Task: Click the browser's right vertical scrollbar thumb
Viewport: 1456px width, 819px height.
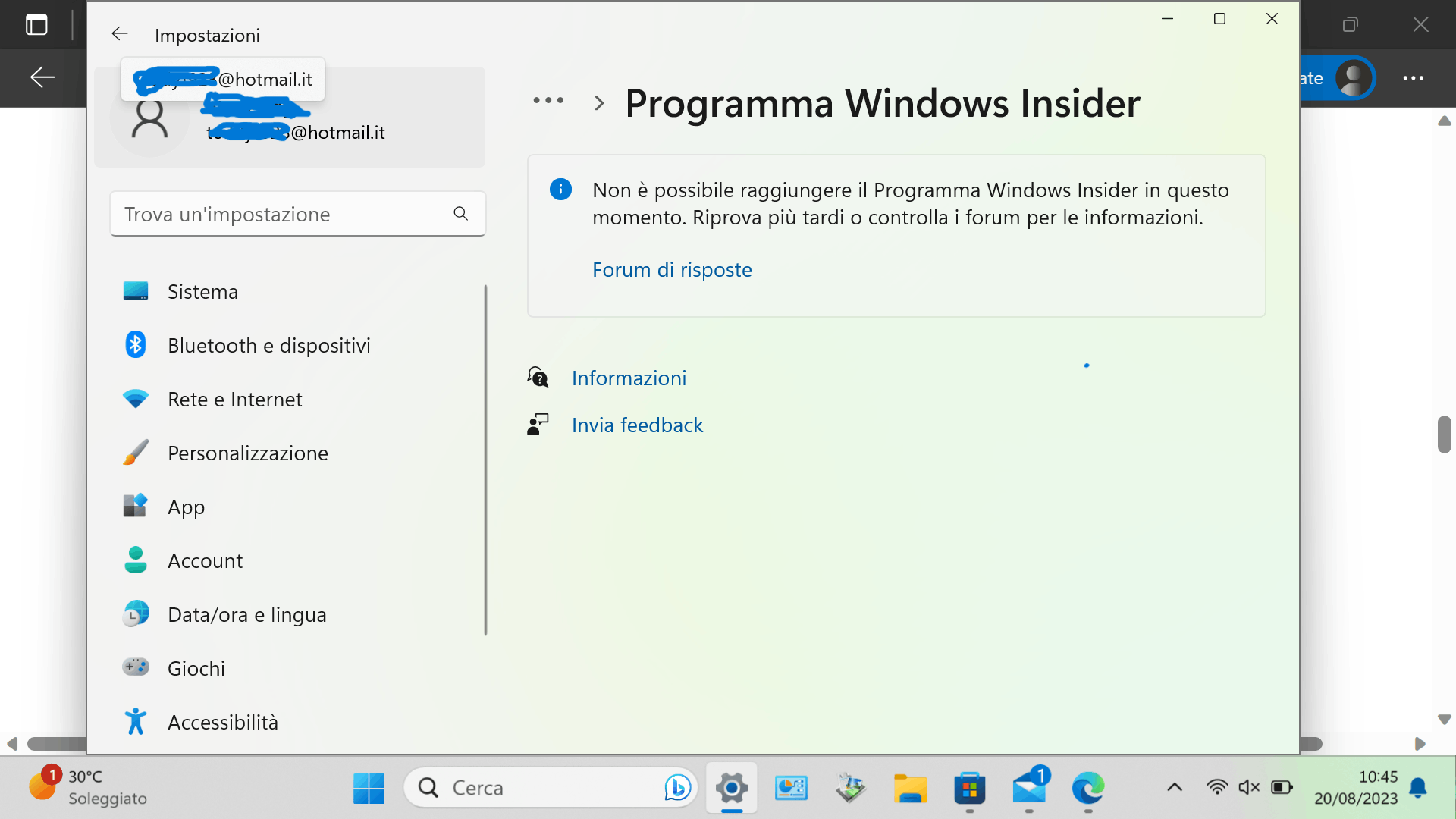Action: (x=1444, y=435)
